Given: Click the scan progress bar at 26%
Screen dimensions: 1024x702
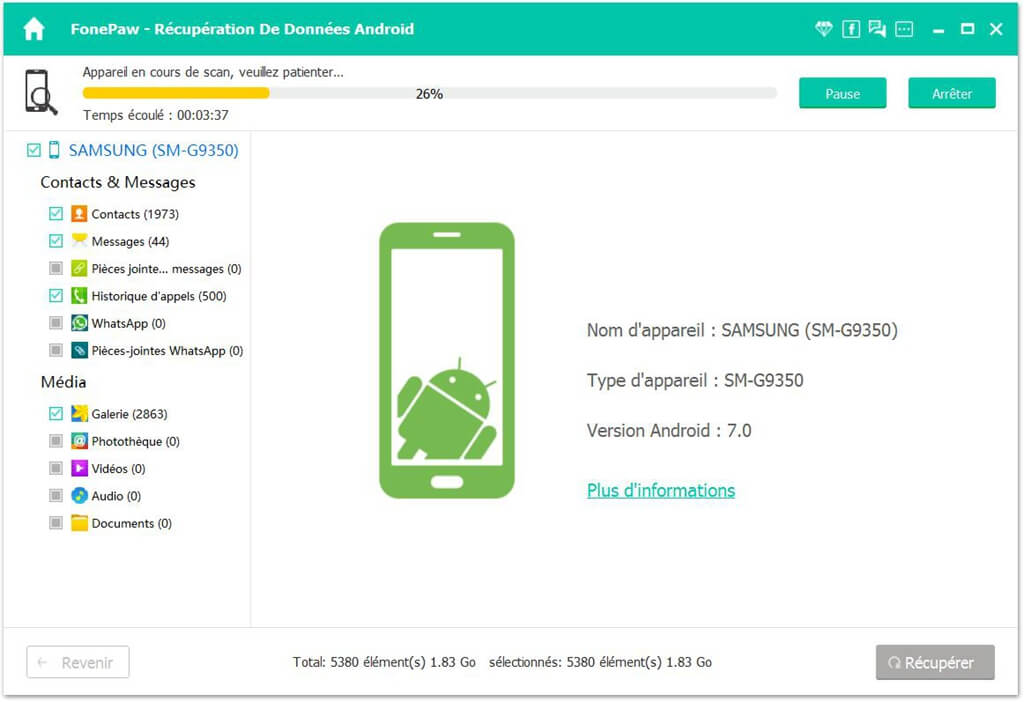Looking at the screenshot, I should (x=430, y=93).
